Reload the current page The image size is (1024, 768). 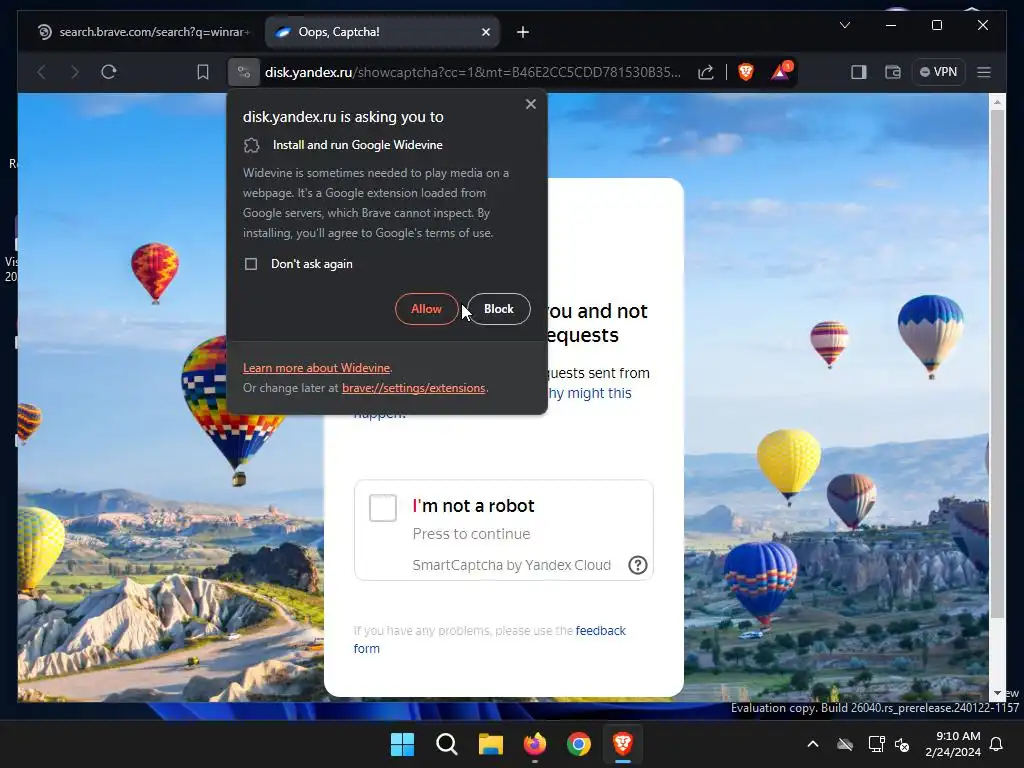click(109, 72)
